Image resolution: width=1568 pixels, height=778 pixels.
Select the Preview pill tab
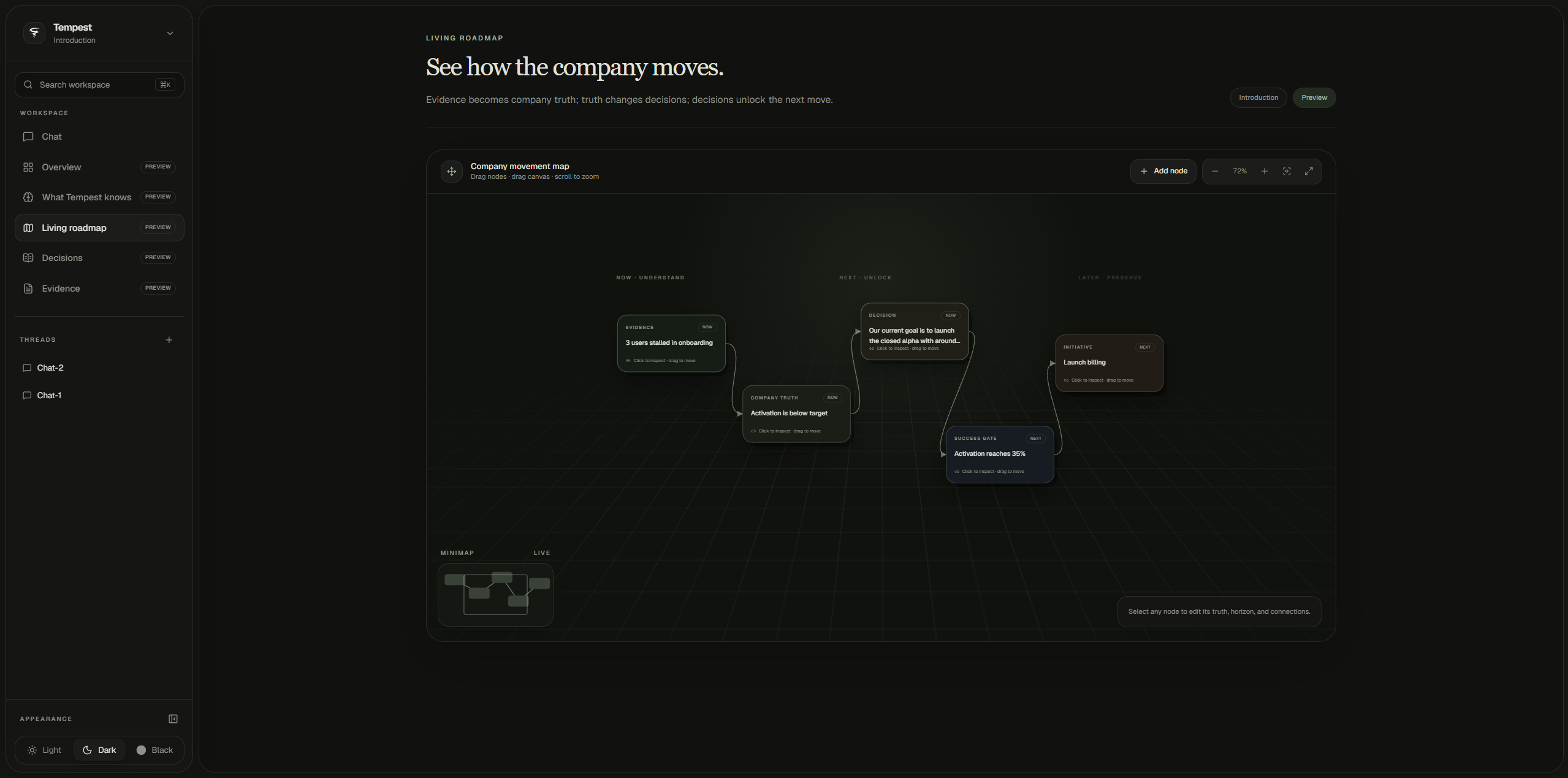point(1314,98)
